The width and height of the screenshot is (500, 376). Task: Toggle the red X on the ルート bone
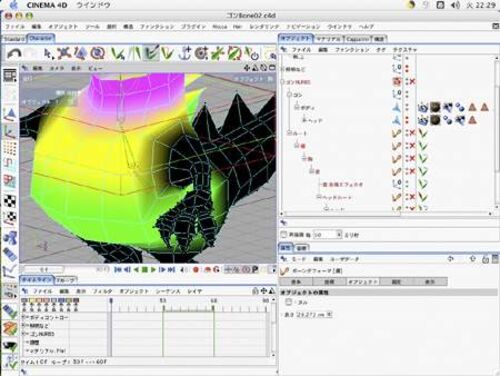(412, 133)
